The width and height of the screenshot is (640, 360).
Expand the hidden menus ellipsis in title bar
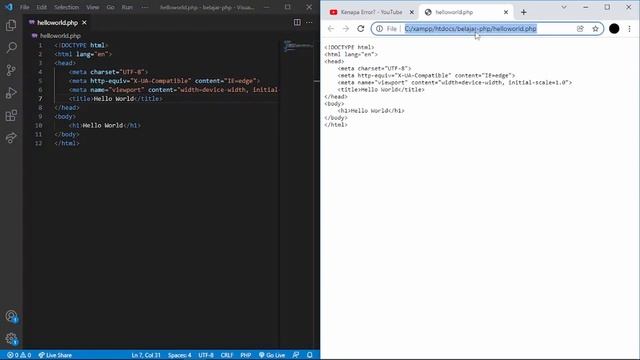click(x=145, y=7)
